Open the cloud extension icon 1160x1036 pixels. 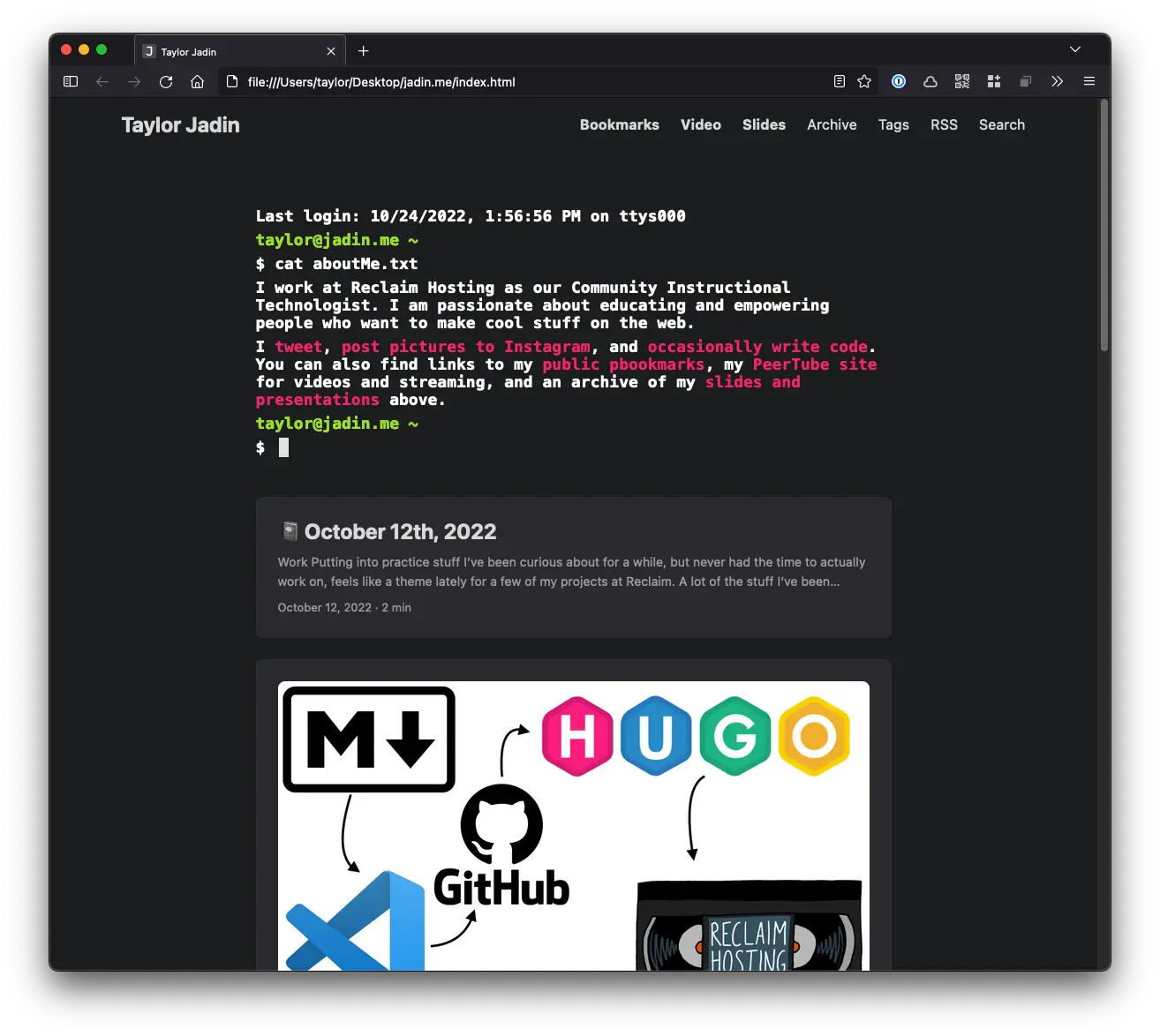tap(930, 81)
